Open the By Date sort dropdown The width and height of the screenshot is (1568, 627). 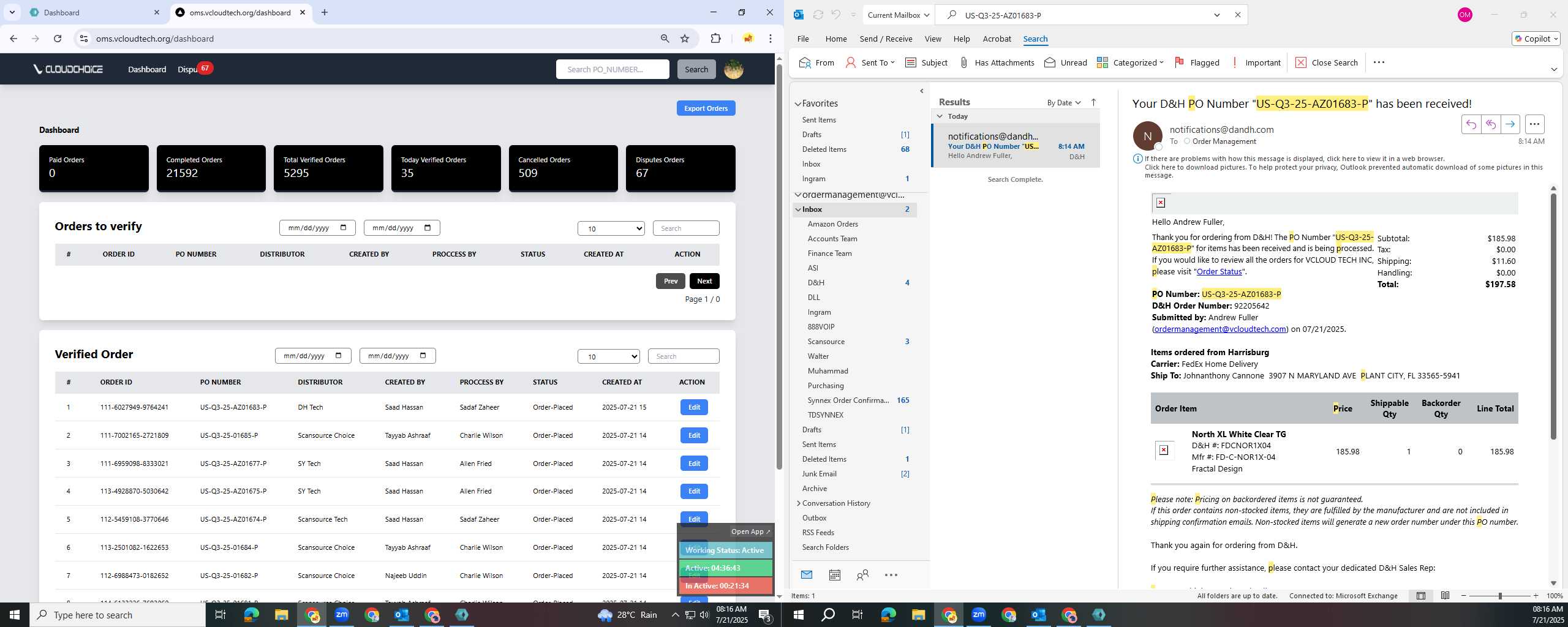click(1064, 102)
